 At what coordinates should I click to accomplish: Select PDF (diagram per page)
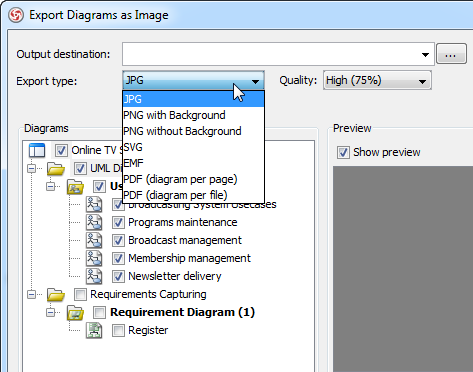tap(193, 179)
